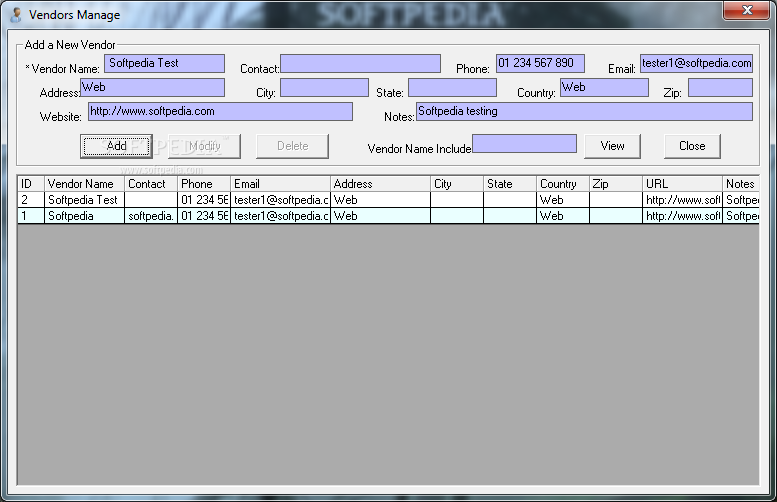The width and height of the screenshot is (777, 502).
Task: Click the Phone cell in Softpedia Test row
Action: coord(204,200)
